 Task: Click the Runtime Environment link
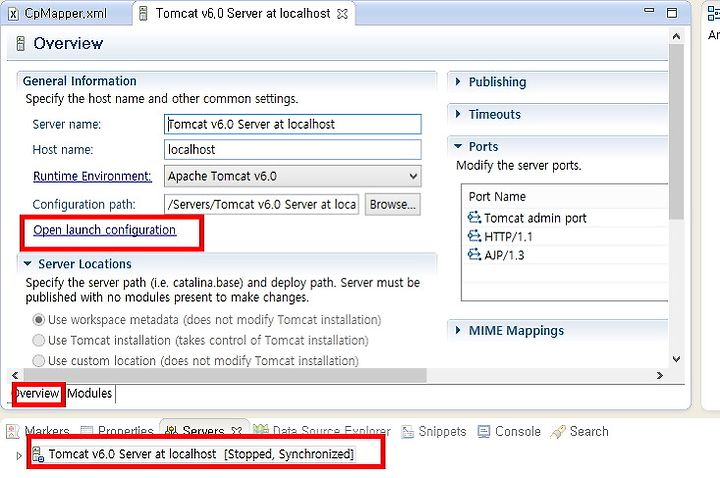92,176
